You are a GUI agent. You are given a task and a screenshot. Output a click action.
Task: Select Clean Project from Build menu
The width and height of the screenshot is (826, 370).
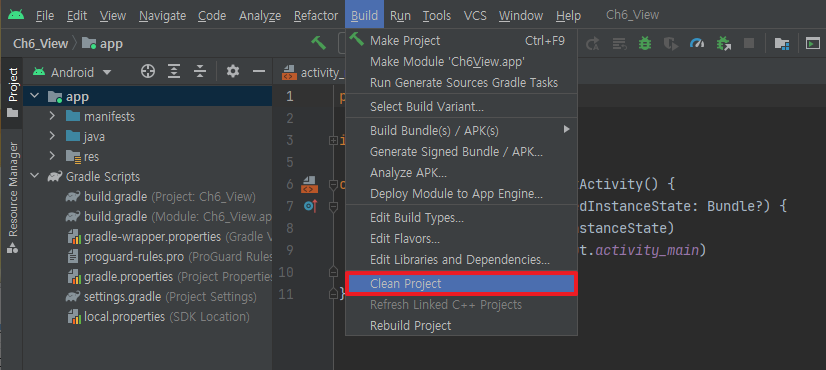tap(461, 284)
